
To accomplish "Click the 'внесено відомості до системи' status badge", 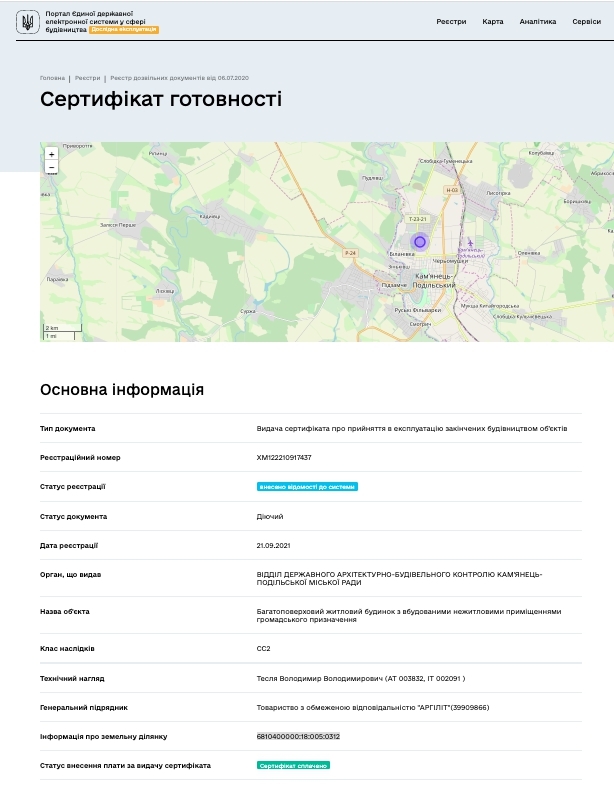I will pos(307,487).
